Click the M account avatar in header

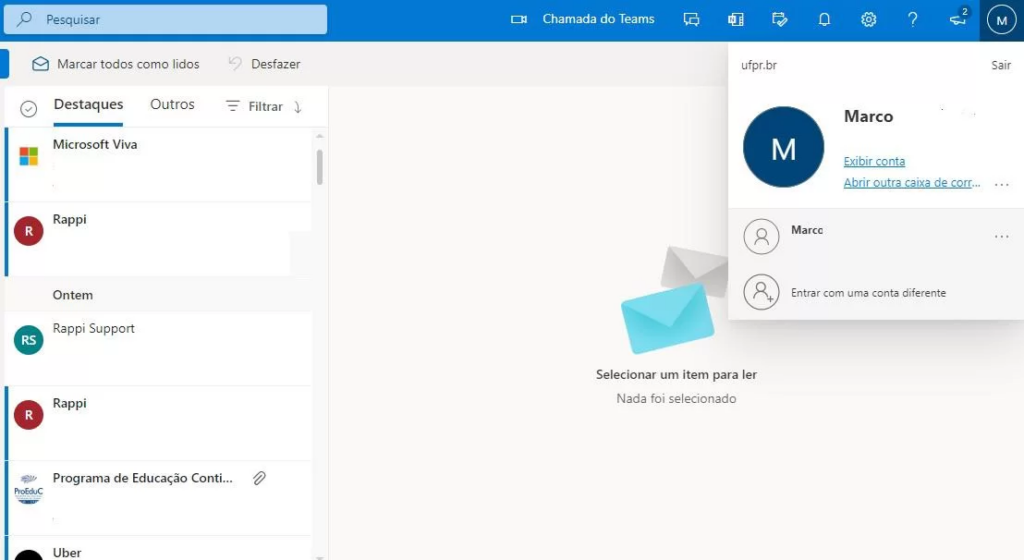[x=1001, y=19]
